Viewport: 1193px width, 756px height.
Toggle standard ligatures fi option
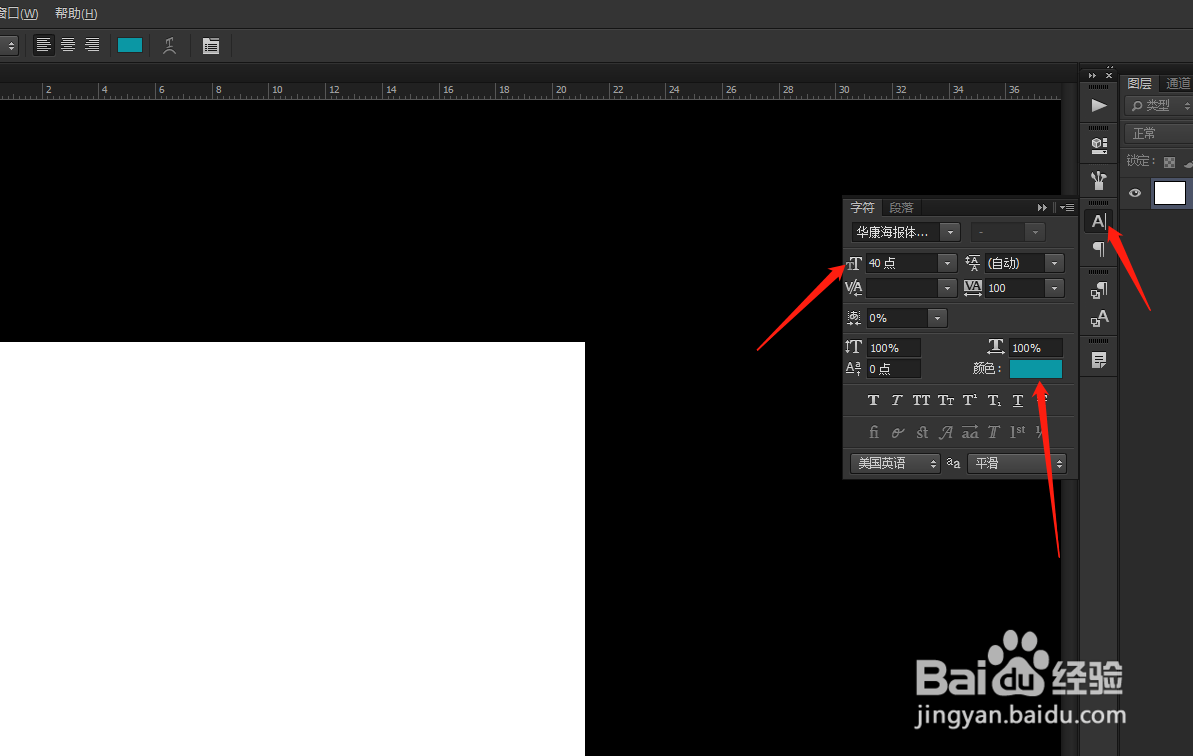point(873,432)
